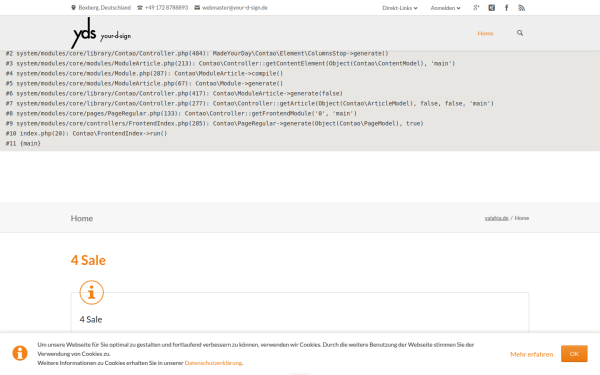Open the Datenschutzerklärung link

point(213,363)
